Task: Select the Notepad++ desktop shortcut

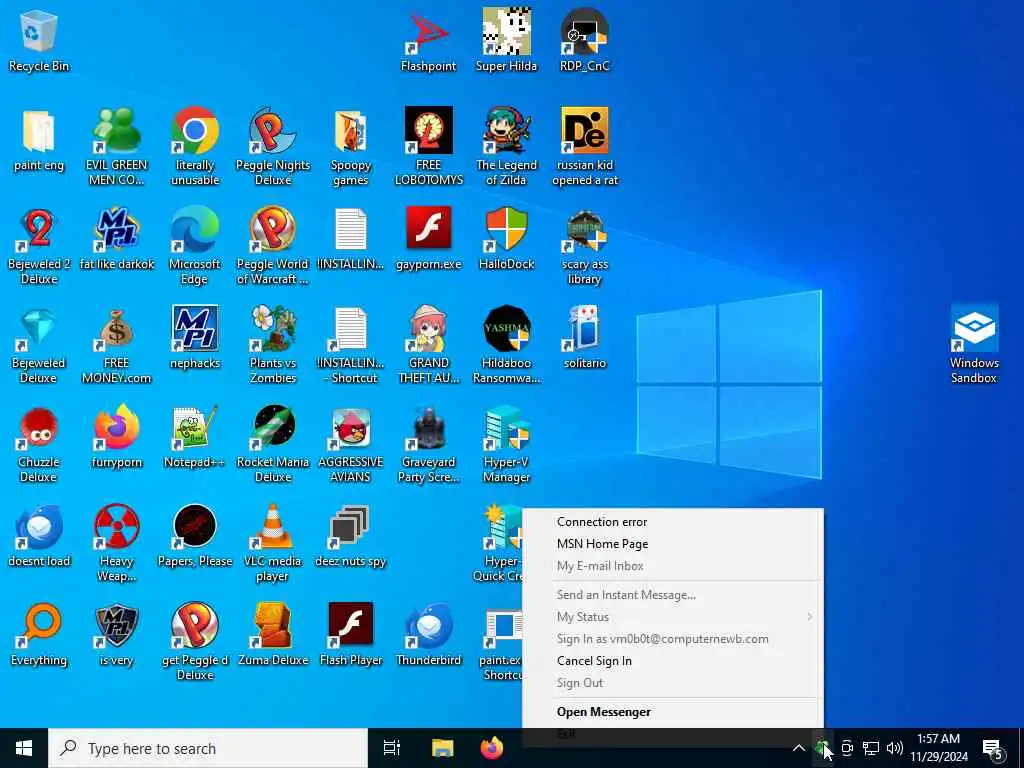Action: coord(195,437)
